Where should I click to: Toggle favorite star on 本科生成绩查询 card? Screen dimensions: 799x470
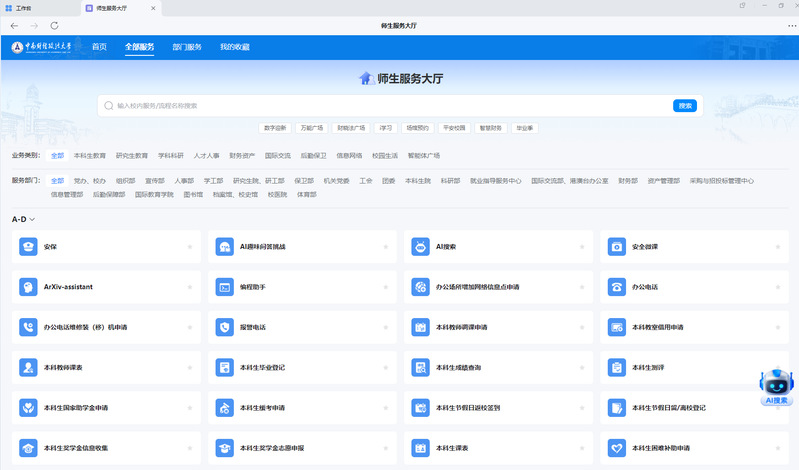pyautogui.click(x=582, y=368)
